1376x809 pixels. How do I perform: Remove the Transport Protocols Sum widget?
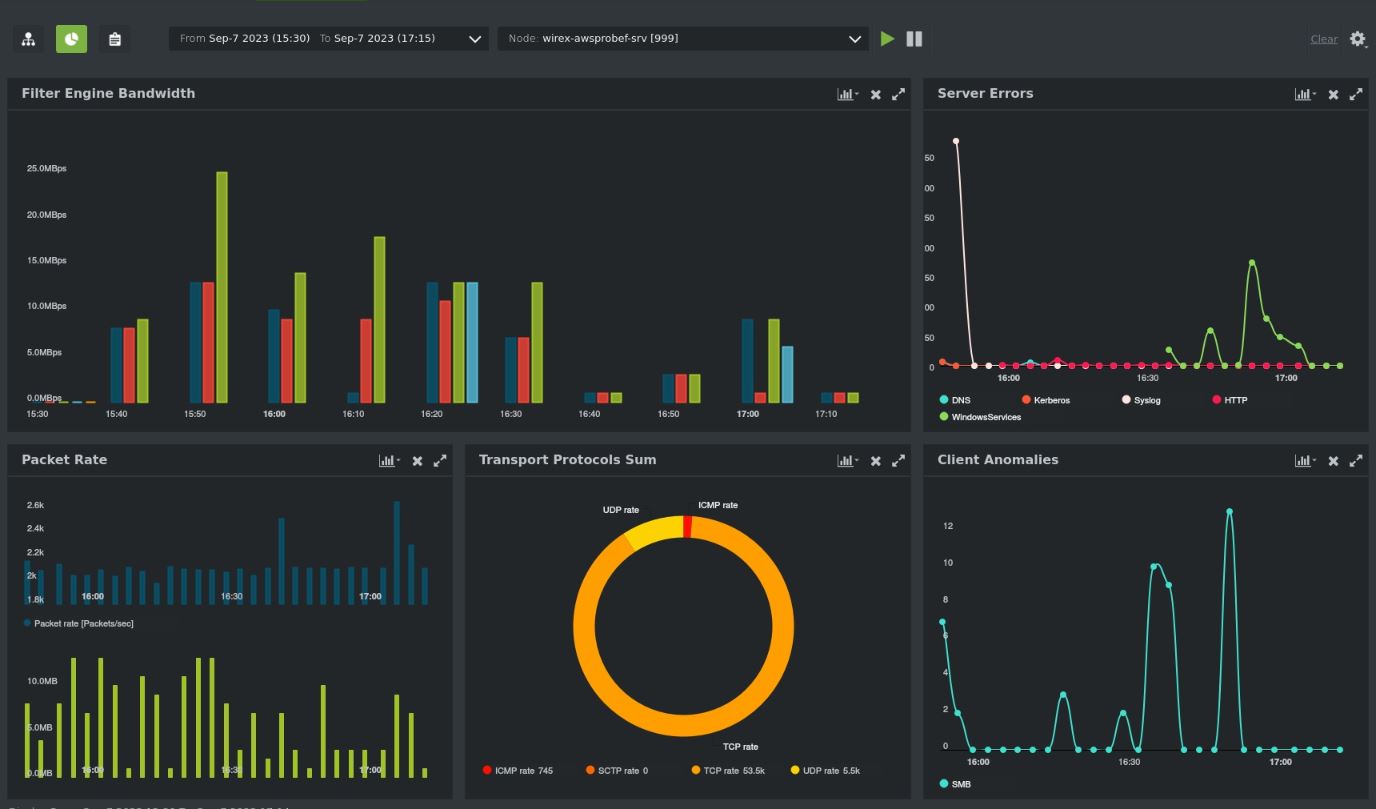pyautogui.click(x=875, y=461)
